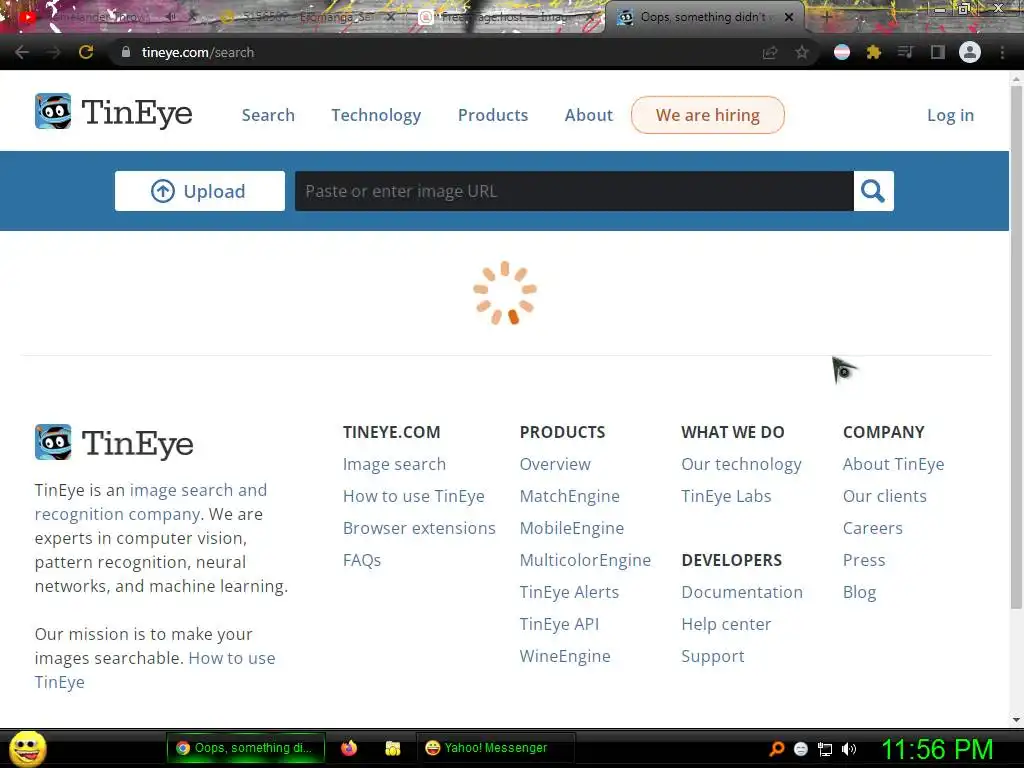Viewport: 1024px width, 768px height.
Task: Click the orange search icon in tray
Action: (x=777, y=748)
